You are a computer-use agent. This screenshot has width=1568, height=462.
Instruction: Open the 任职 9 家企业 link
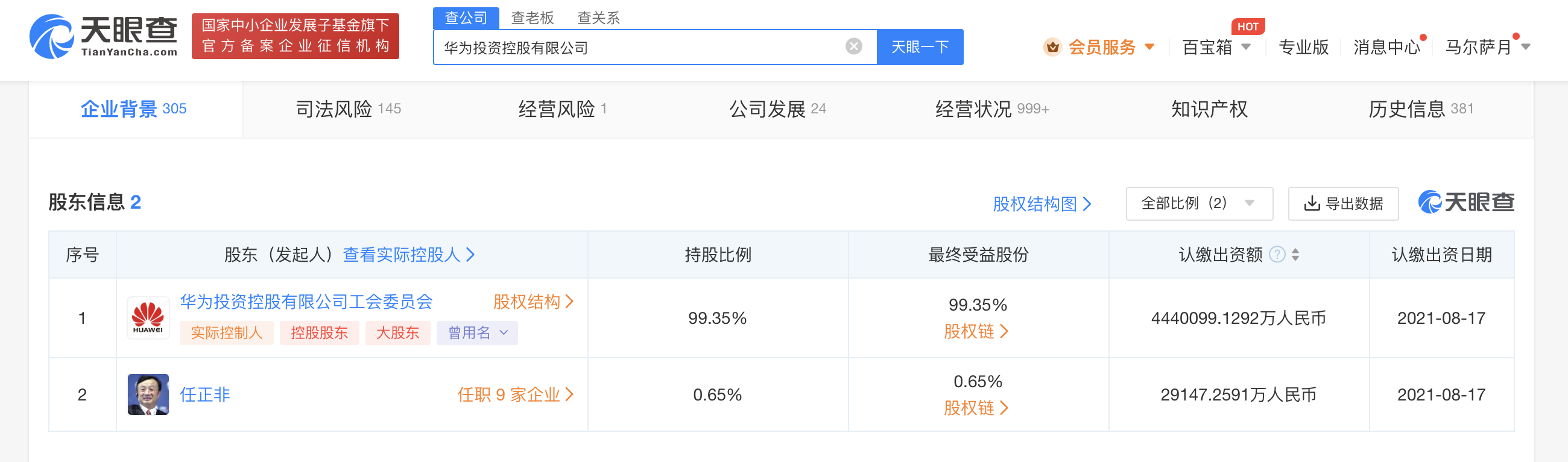pos(516,394)
